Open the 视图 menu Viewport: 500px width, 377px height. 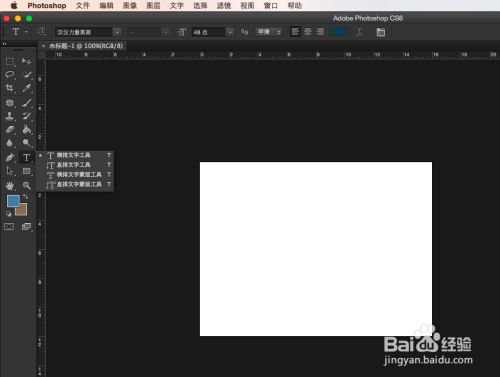pyautogui.click(x=247, y=6)
